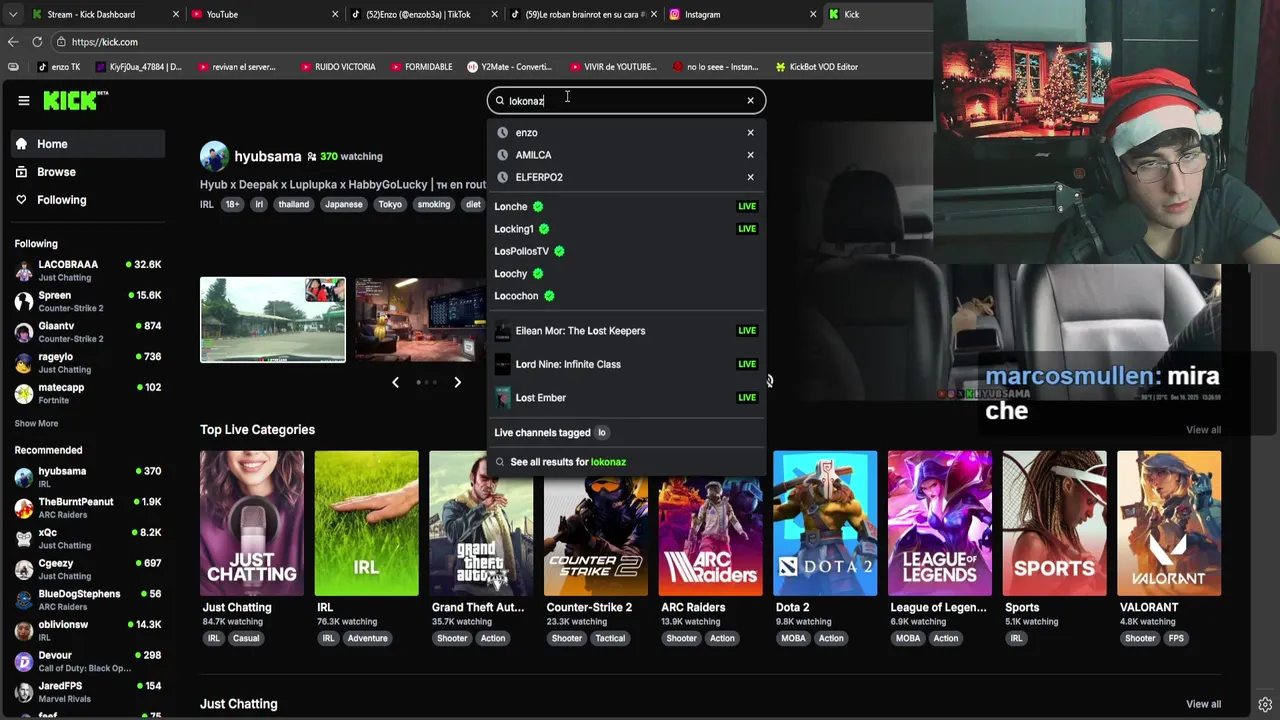Open matecapp followed channel

[88, 394]
